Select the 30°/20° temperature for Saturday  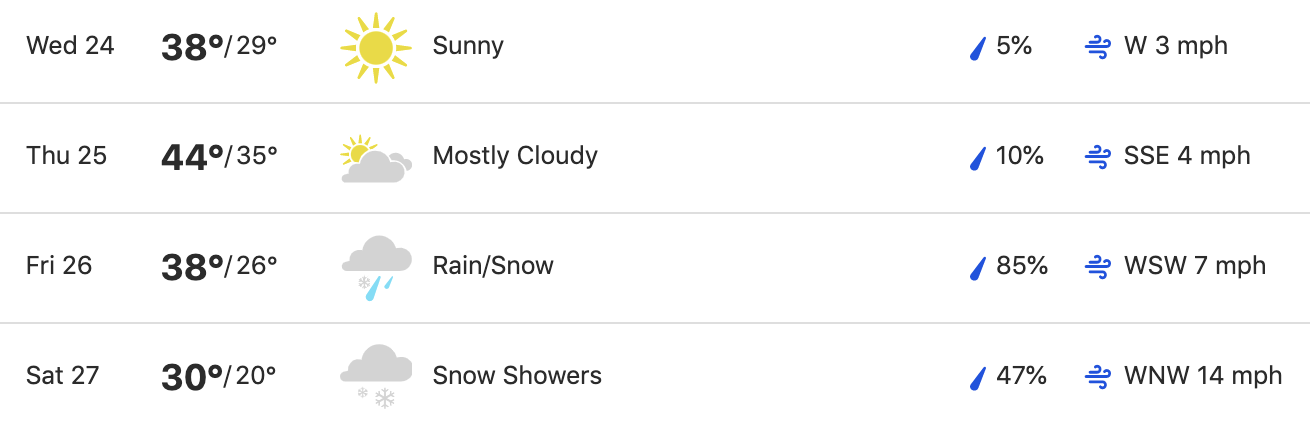point(218,377)
